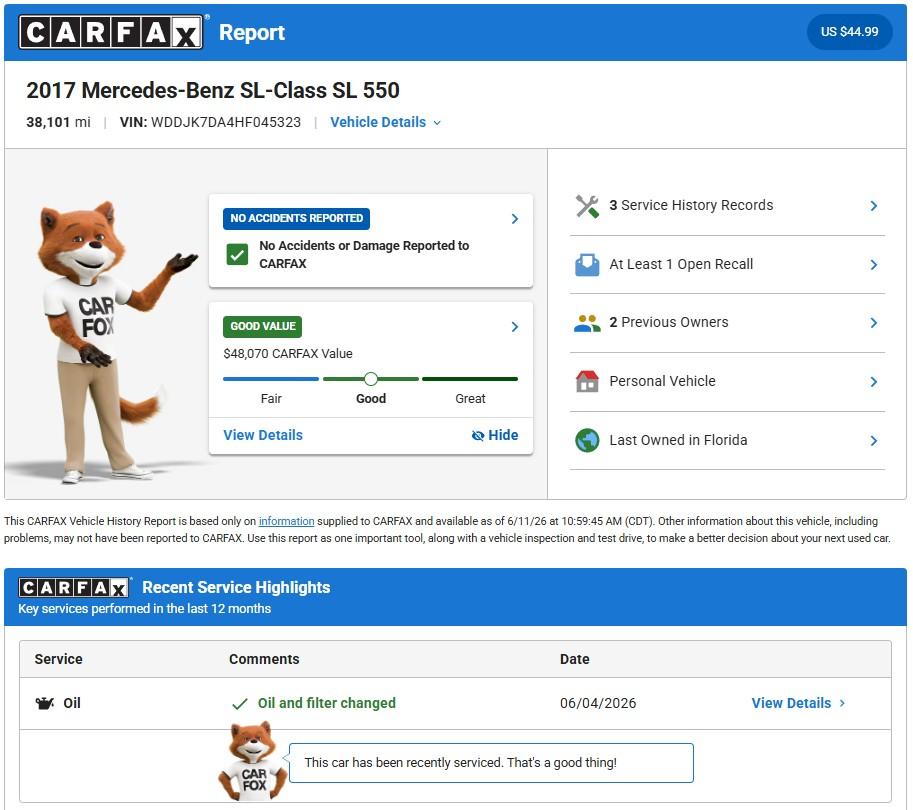913x810 pixels.
Task: Click the Oil and filter changed checkmark
Action: click(x=239, y=704)
